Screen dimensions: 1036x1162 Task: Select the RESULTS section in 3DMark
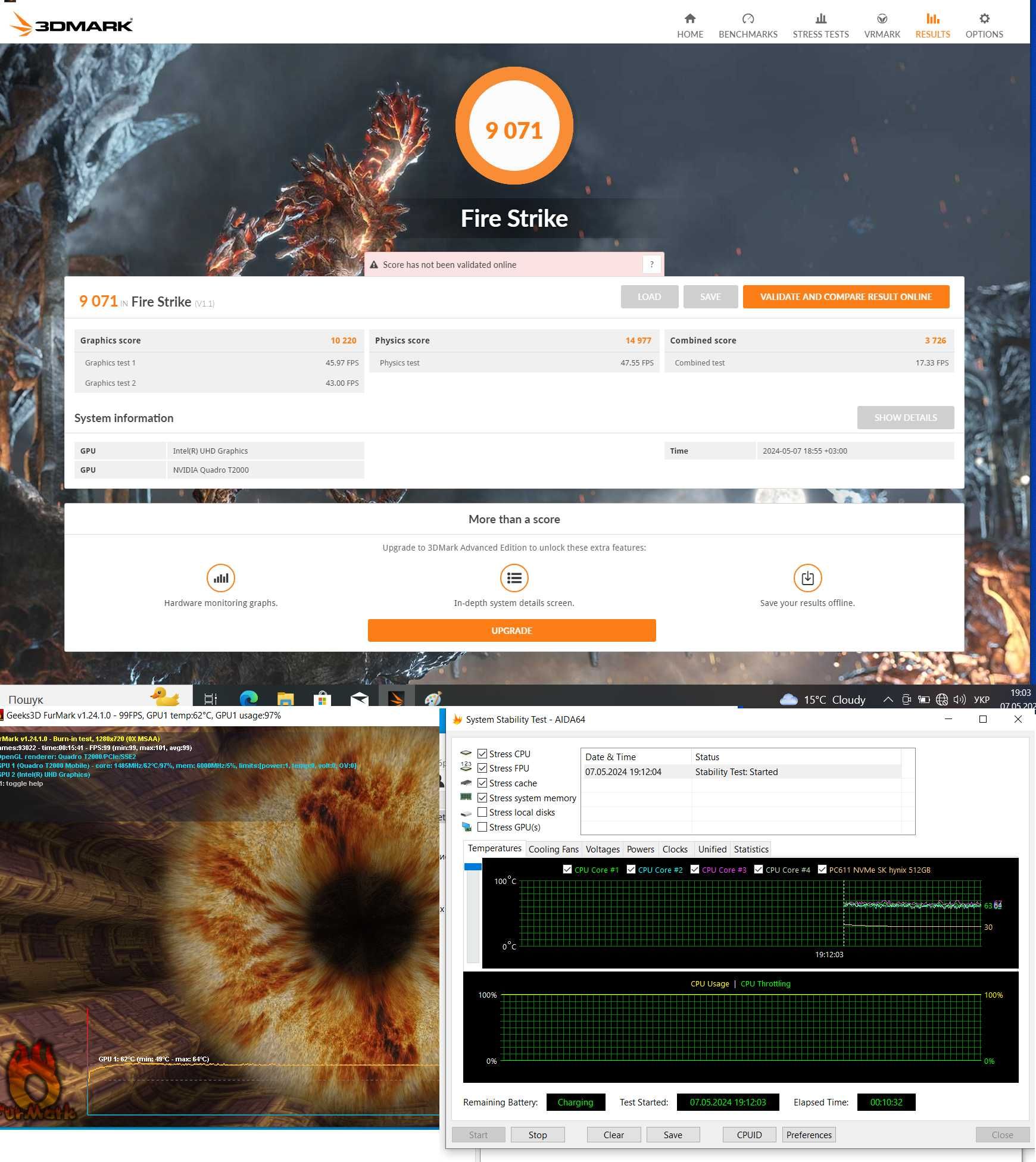[932, 26]
